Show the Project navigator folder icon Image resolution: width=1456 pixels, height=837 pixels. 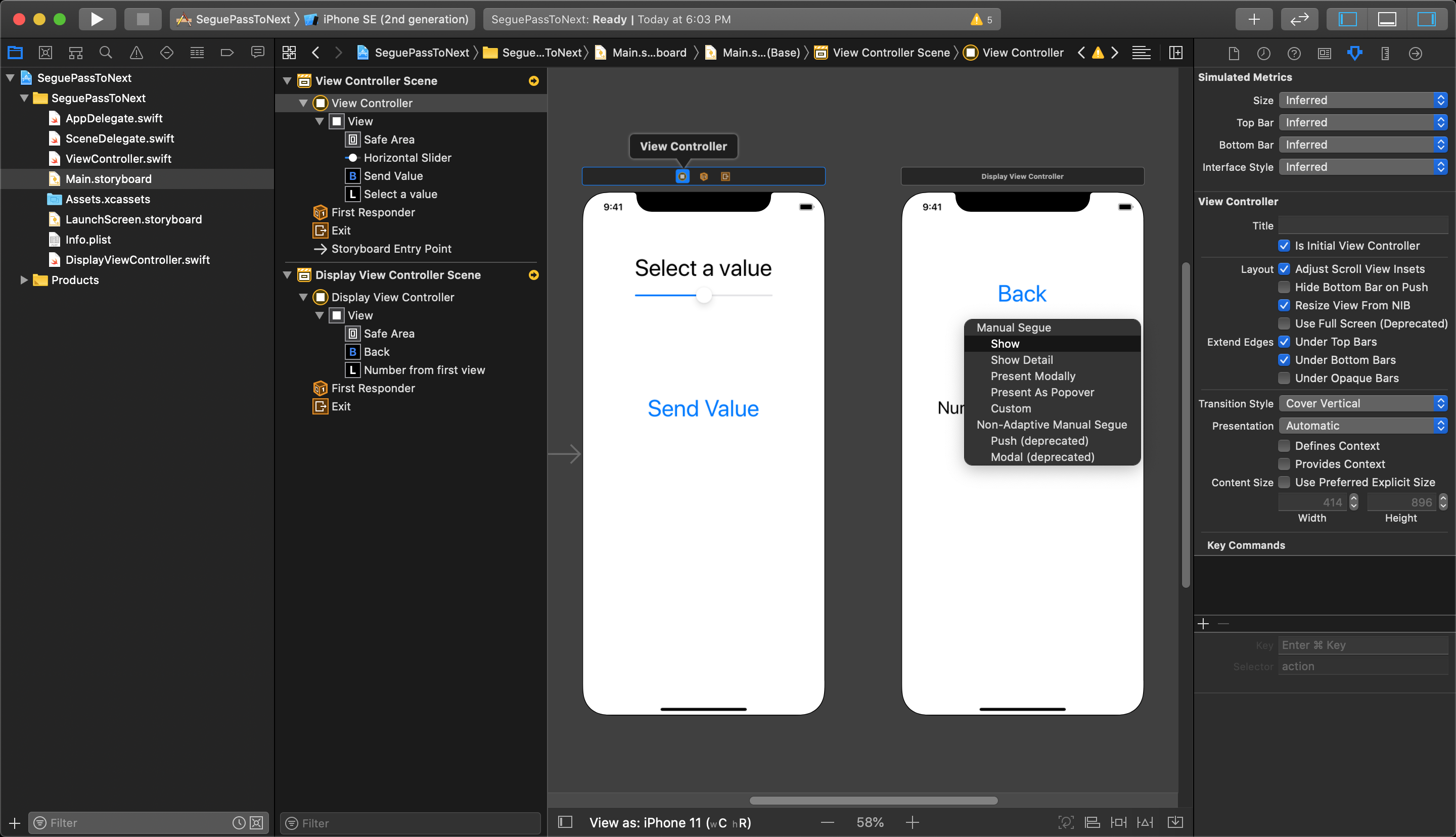(x=15, y=53)
